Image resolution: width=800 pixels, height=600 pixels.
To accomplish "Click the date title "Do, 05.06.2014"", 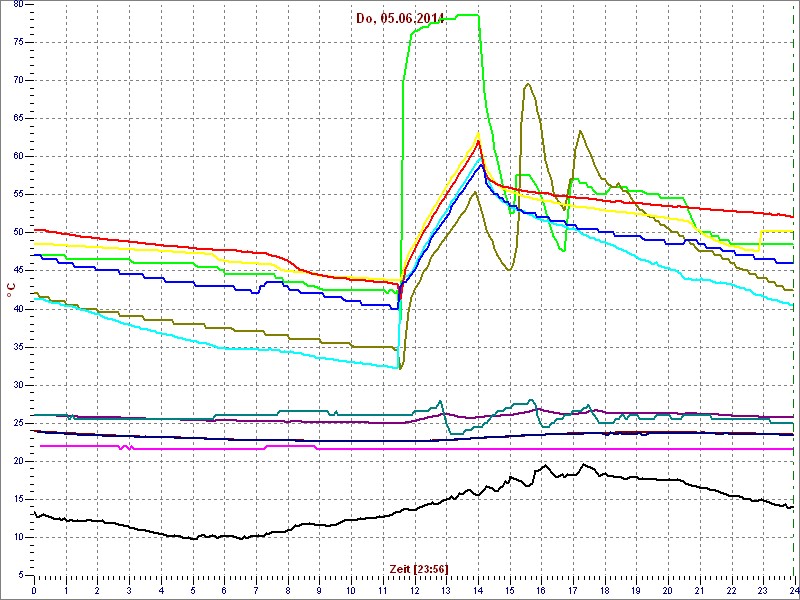I will [x=400, y=19].
